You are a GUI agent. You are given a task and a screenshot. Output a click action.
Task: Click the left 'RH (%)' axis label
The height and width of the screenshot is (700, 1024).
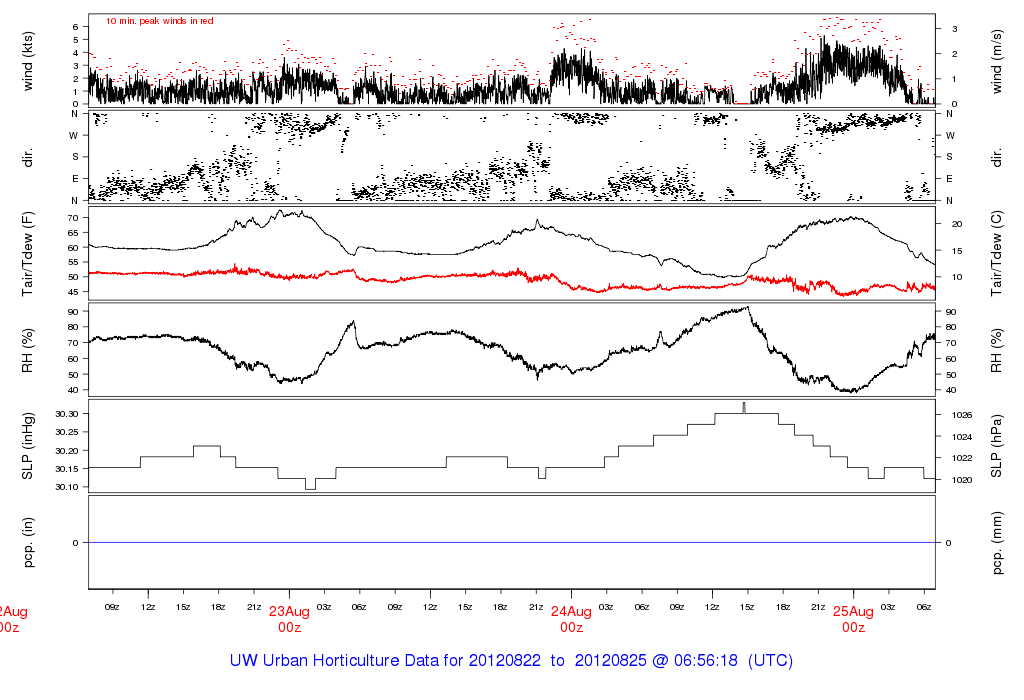click(x=27, y=351)
